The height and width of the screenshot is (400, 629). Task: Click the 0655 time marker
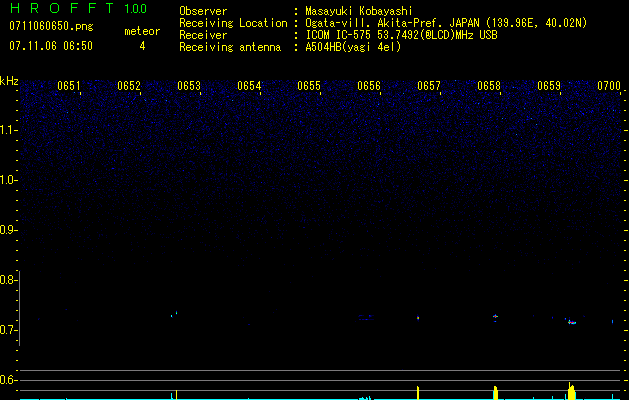309,86
